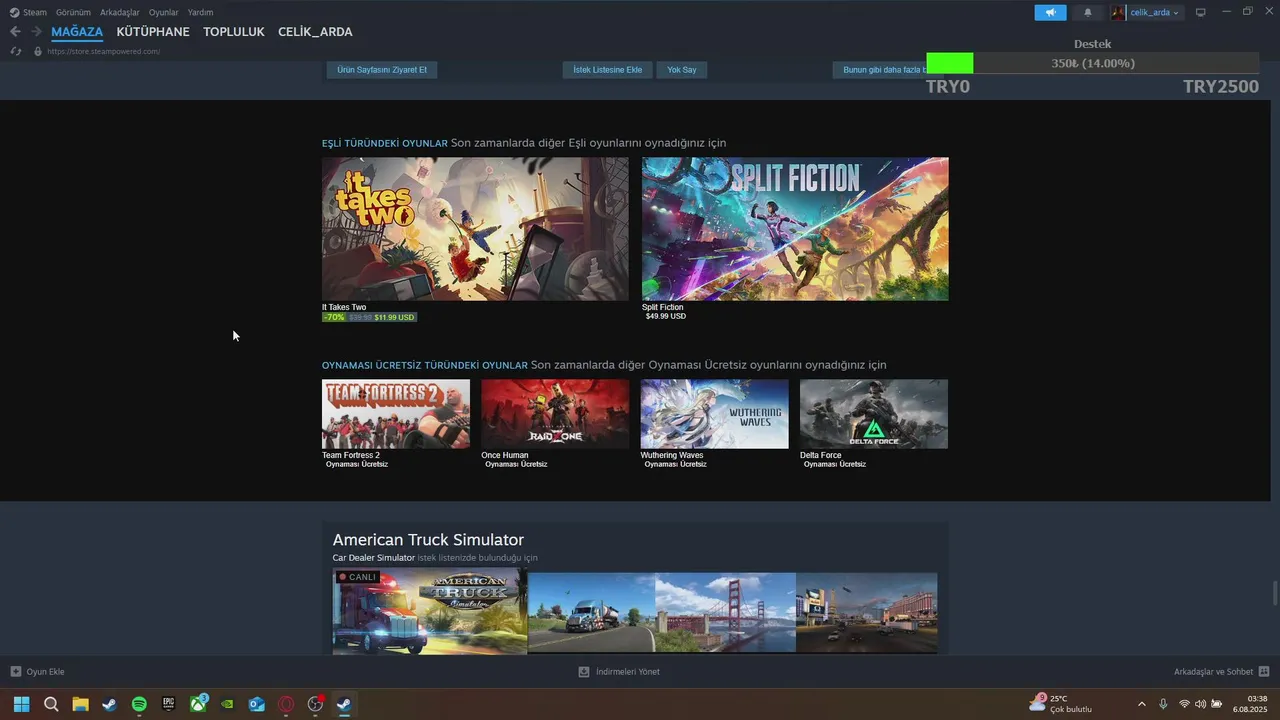Click İstek Listesine Ekle button

[608, 70]
